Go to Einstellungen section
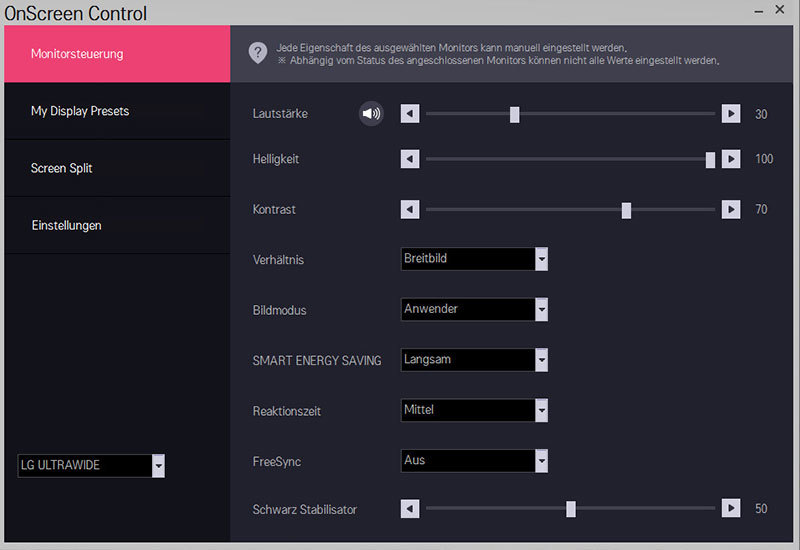 tap(117, 226)
